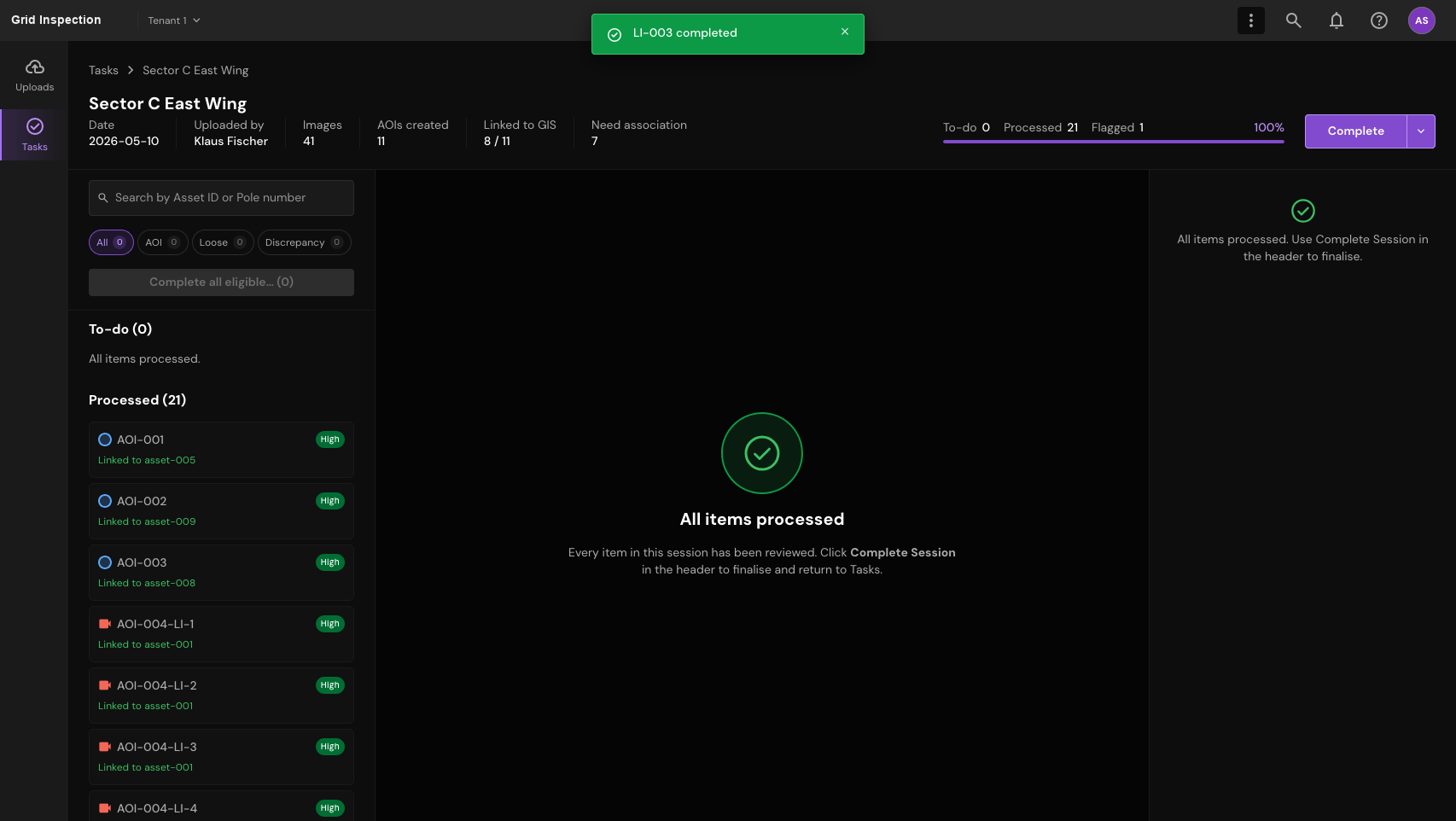Click the circle icon beside AOI-001
Screen dimensions: 1456x821
105,440
